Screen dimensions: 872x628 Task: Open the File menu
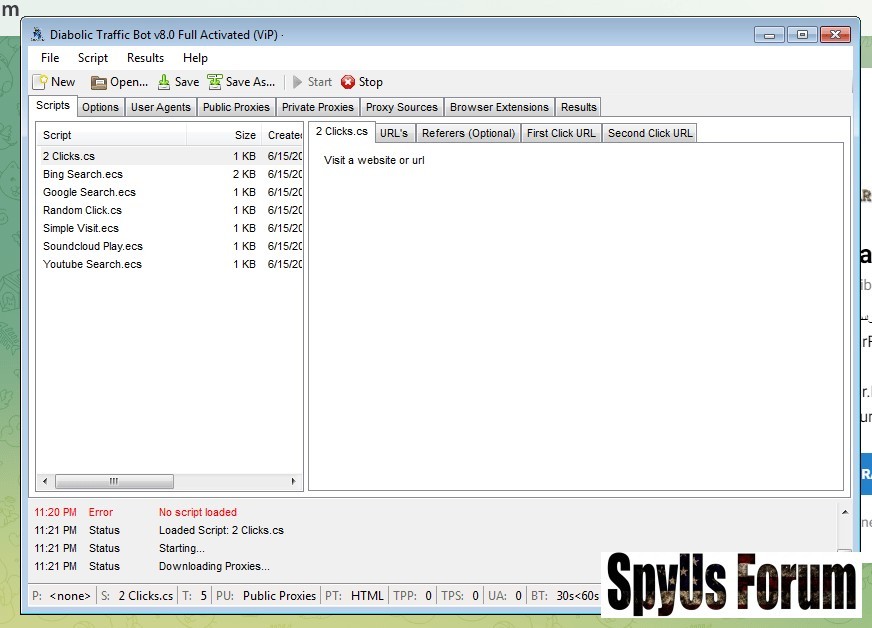coord(50,58)
